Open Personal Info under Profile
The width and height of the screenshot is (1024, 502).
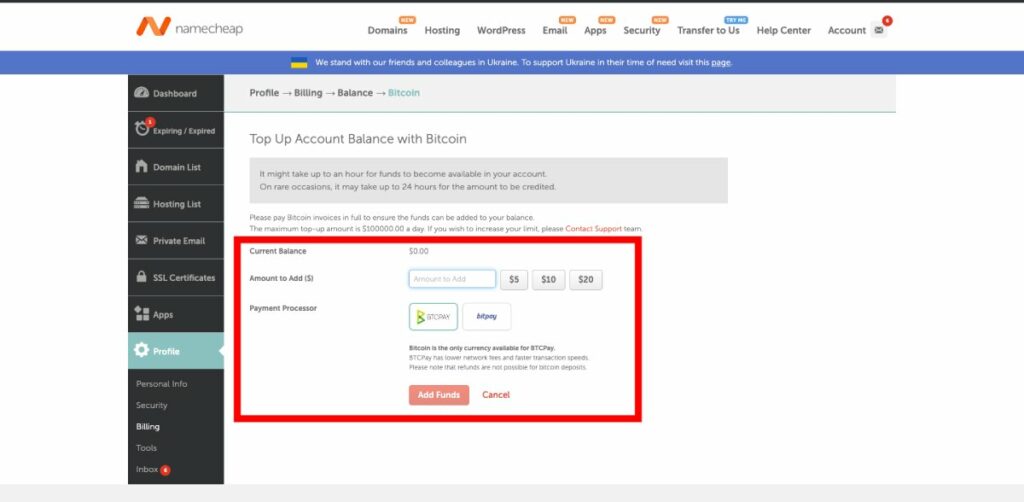pos(161,384)
